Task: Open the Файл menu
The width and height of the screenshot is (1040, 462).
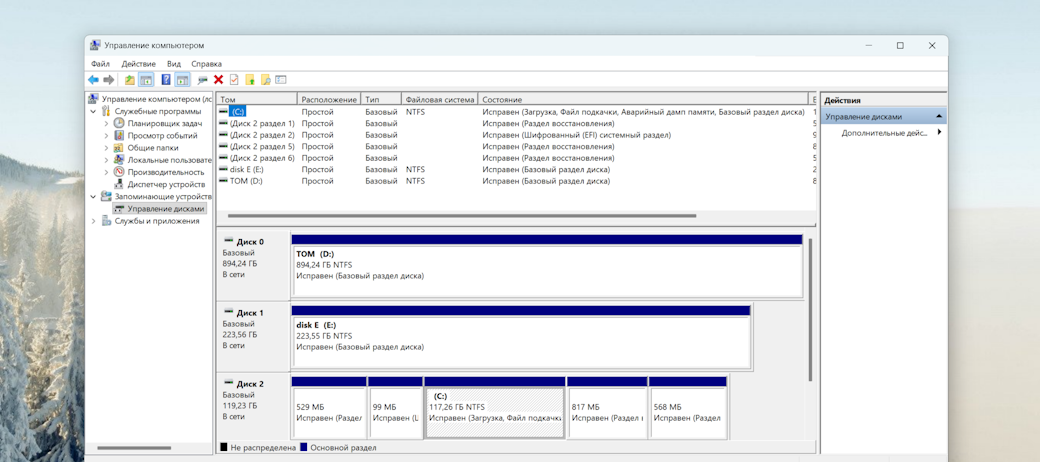Action: click(x=100, y=64)
